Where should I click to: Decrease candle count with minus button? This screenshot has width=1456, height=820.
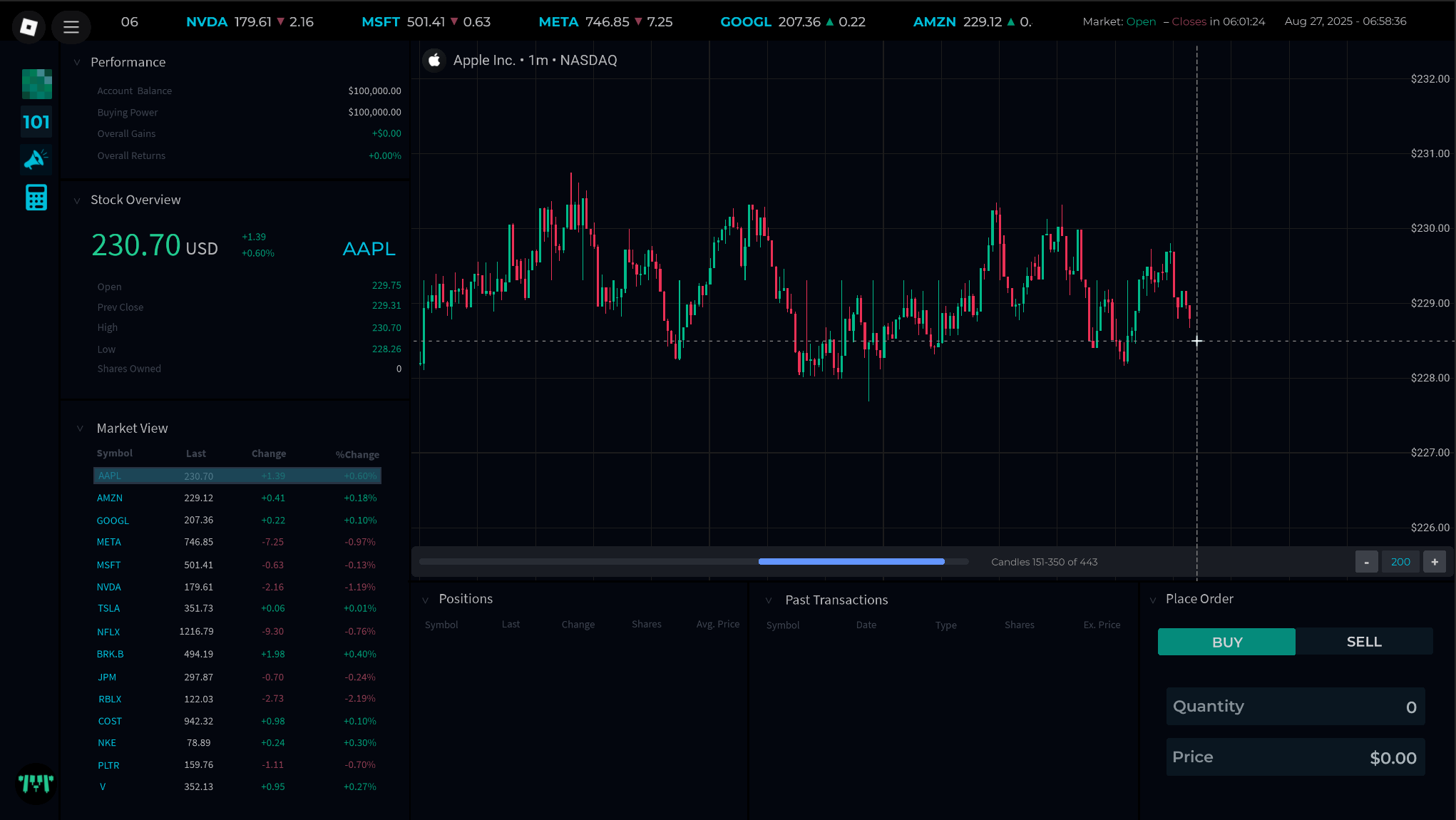click(x=1366, y=562)
